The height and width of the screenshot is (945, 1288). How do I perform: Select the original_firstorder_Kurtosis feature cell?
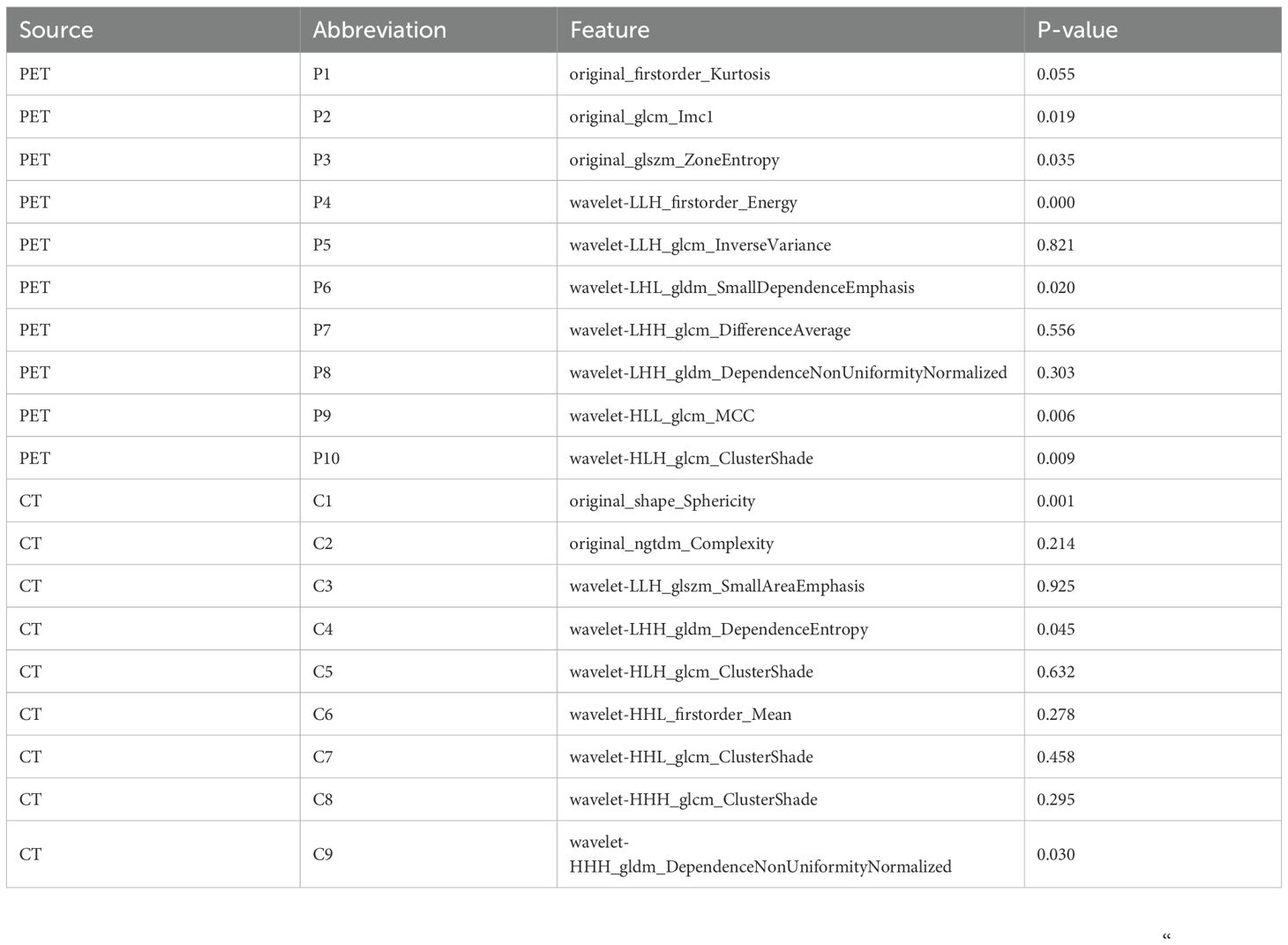669,74
